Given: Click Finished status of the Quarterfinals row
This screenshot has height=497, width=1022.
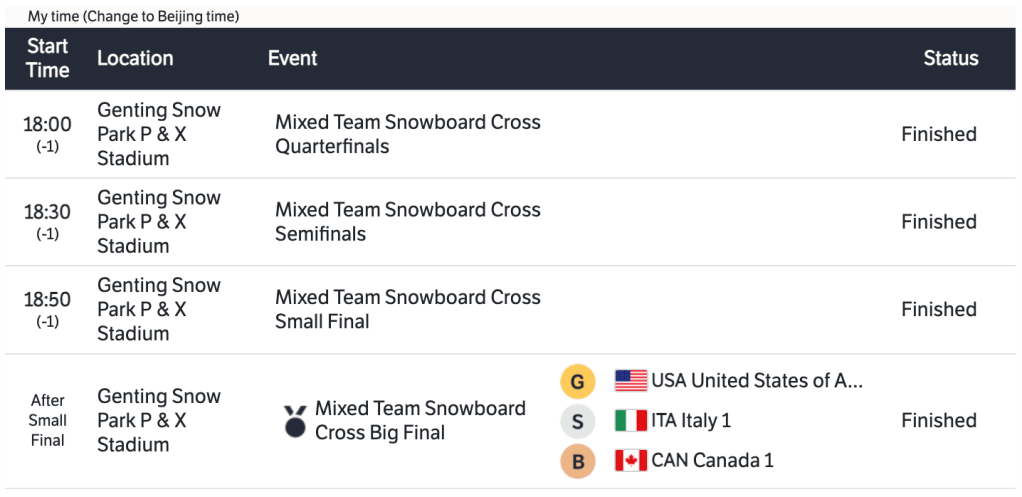Looking at the screenshot, I should 938,134.
